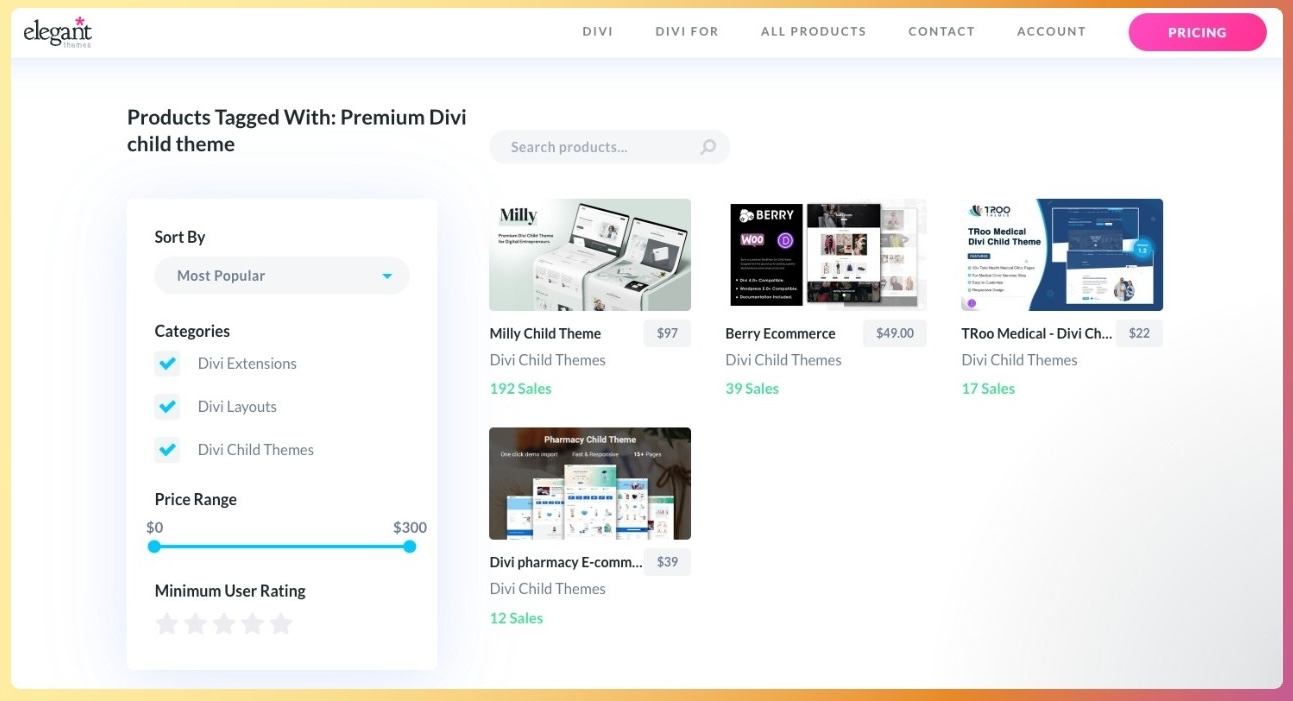Image resolution: width=1293 pixels, height=701 pixels.
Task: Set minimum rating to one star
Action: [167, 624]
